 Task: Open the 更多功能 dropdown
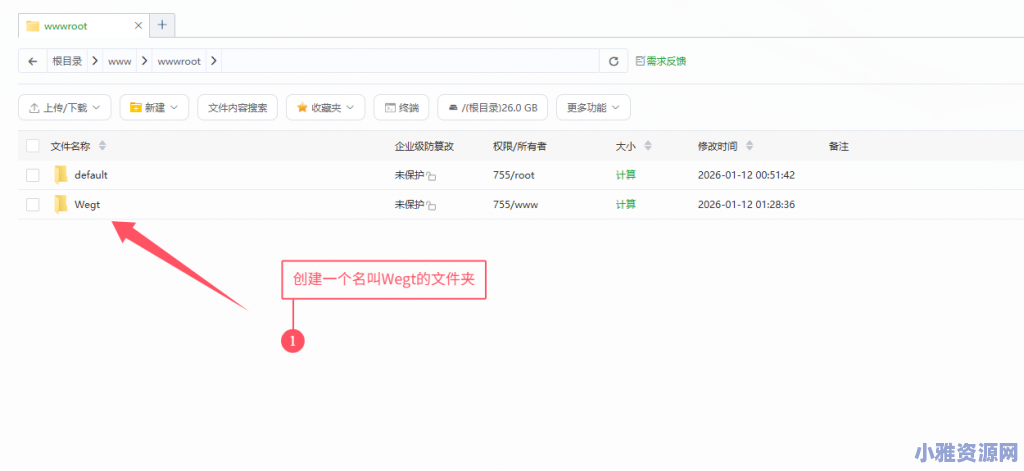(593, 108)
